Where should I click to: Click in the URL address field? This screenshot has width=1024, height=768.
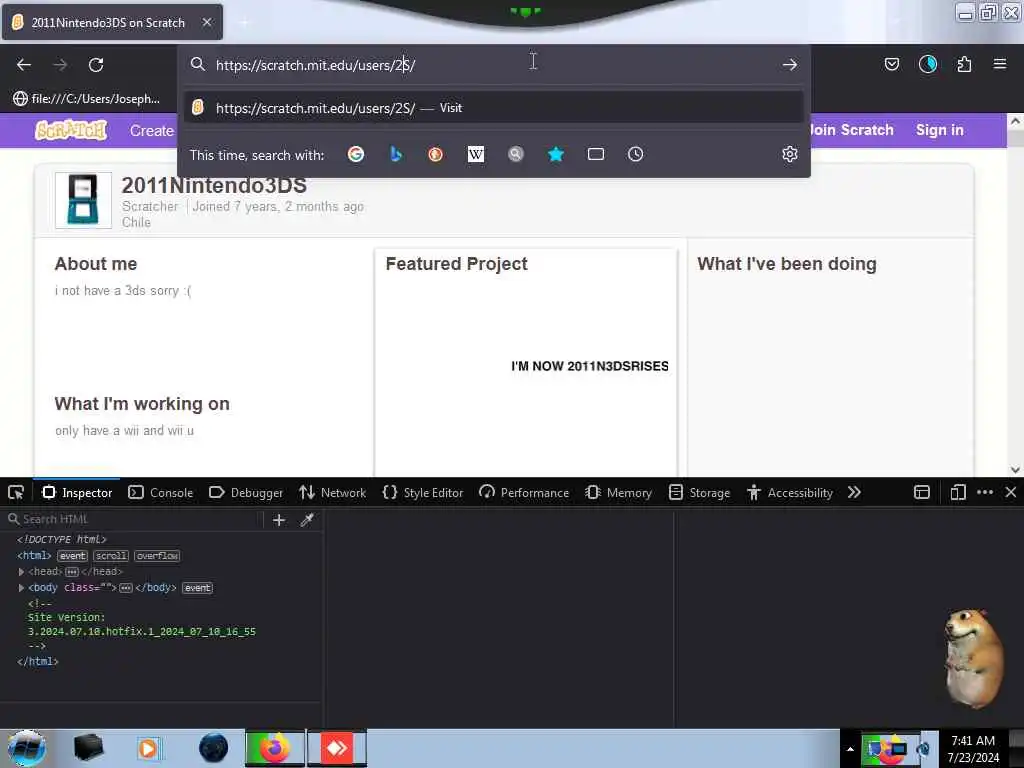[494, 65]
